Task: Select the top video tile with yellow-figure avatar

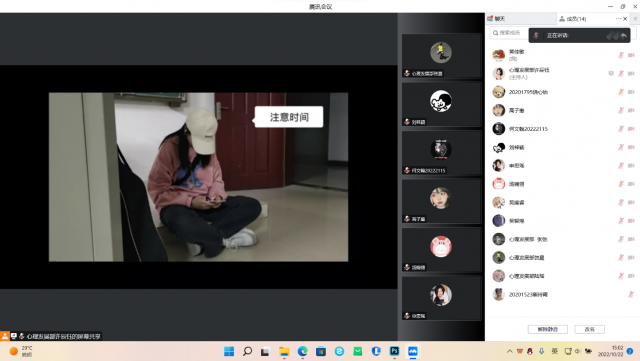Action: click(441, 56)
